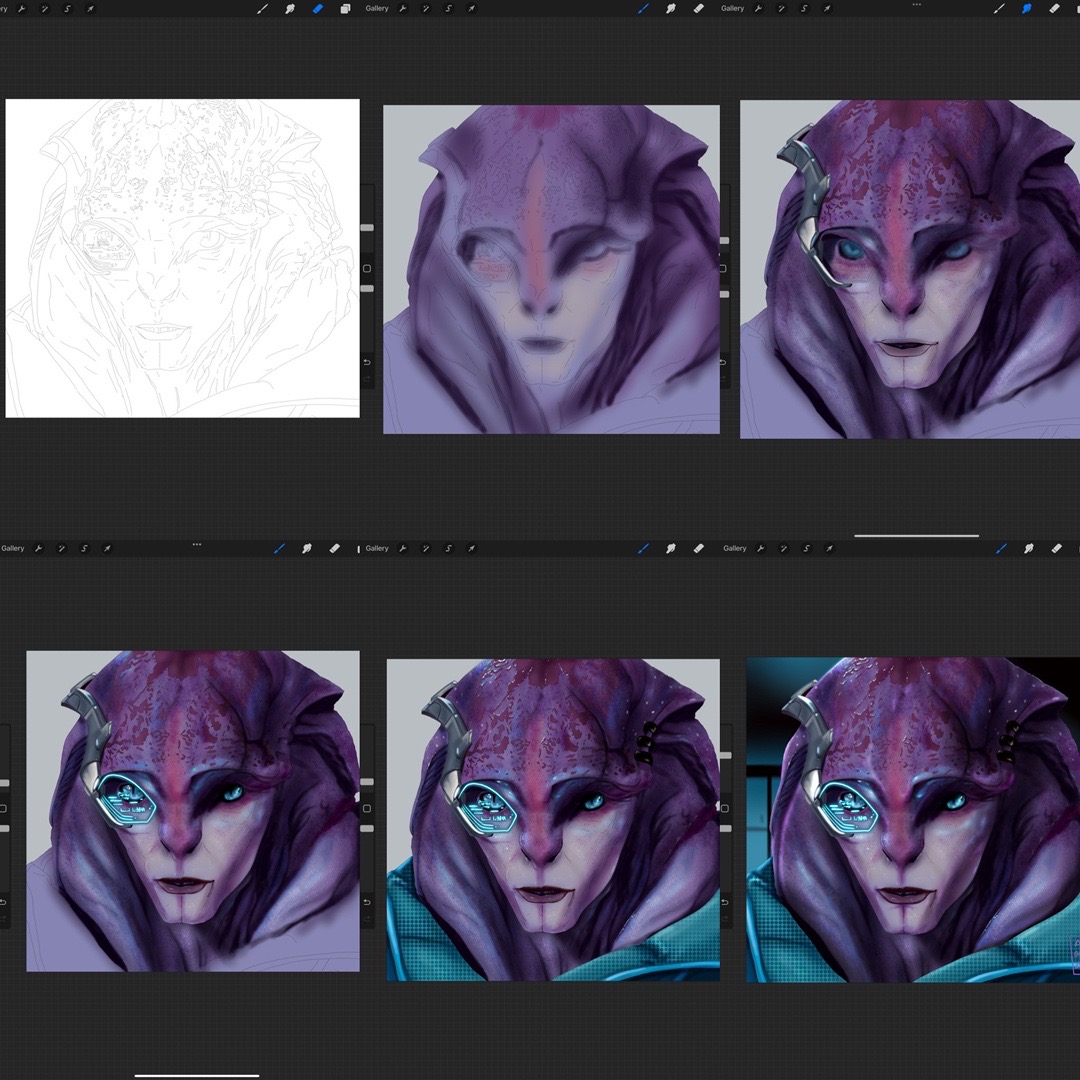Open Actions wrench in bottom-right dark-background panel
The width and height of the screenshot is (1080, 1080).
point(760,549)
